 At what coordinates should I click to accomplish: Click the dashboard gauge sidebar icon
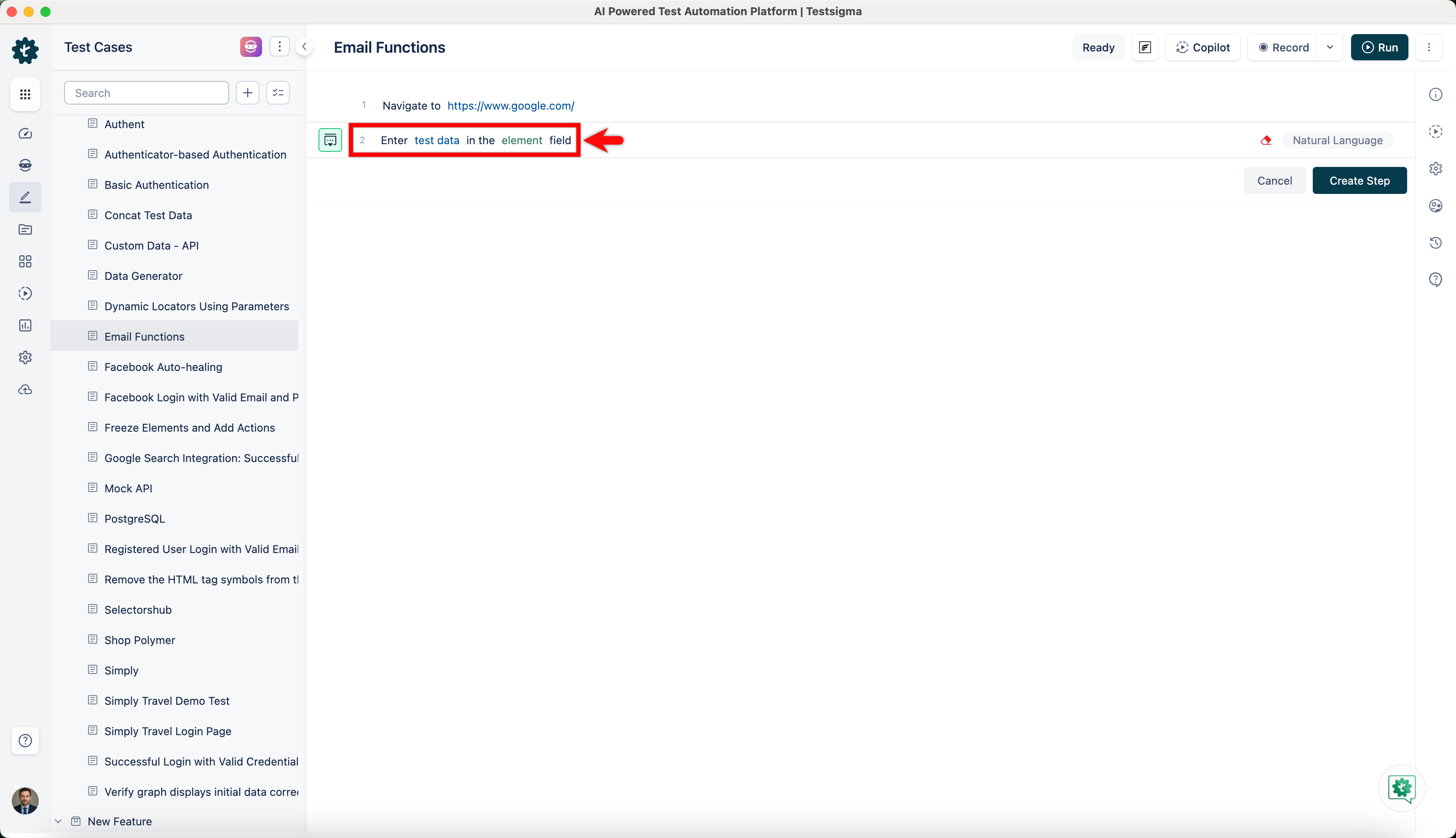click(x=25, y=134)
